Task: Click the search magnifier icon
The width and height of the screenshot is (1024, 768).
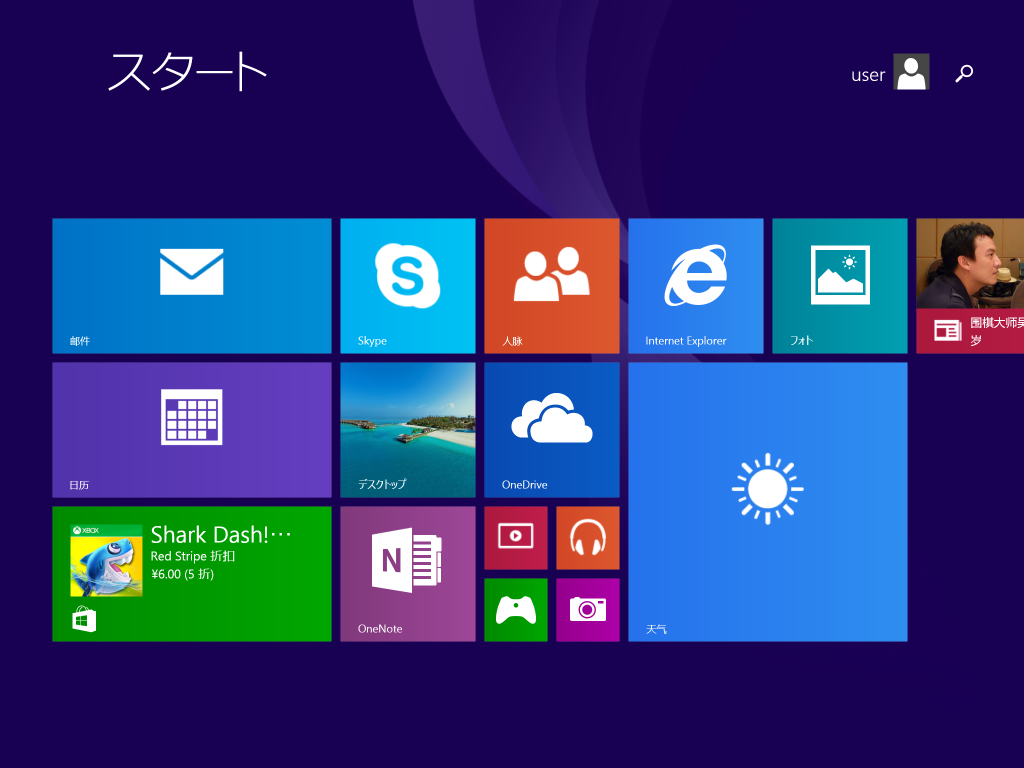Action: (x=965, y=73)
